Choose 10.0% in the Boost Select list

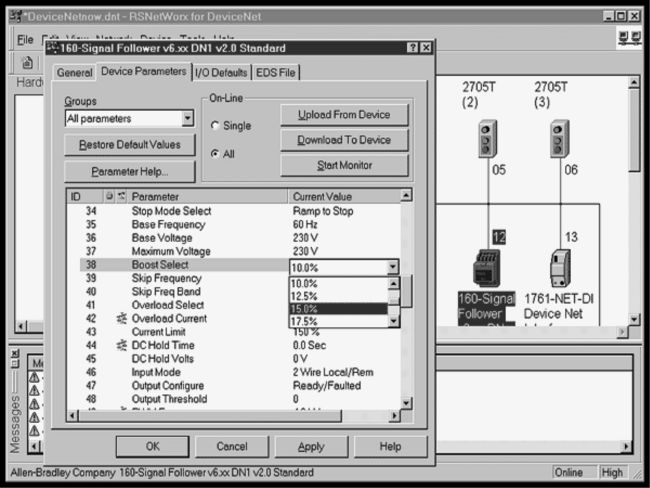(338, 284)
